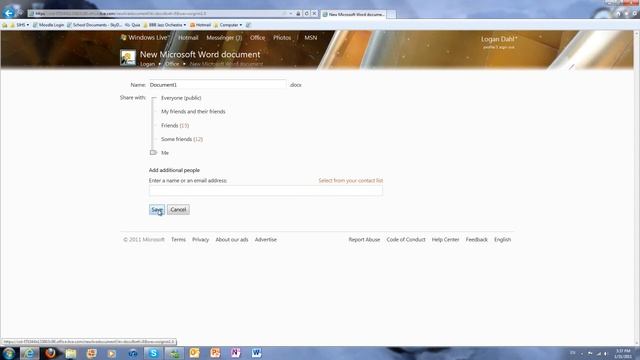The width and height of the screenshot is (640, 360).
Task: Open Skype from the taskbar
Action: pos(153,353)
